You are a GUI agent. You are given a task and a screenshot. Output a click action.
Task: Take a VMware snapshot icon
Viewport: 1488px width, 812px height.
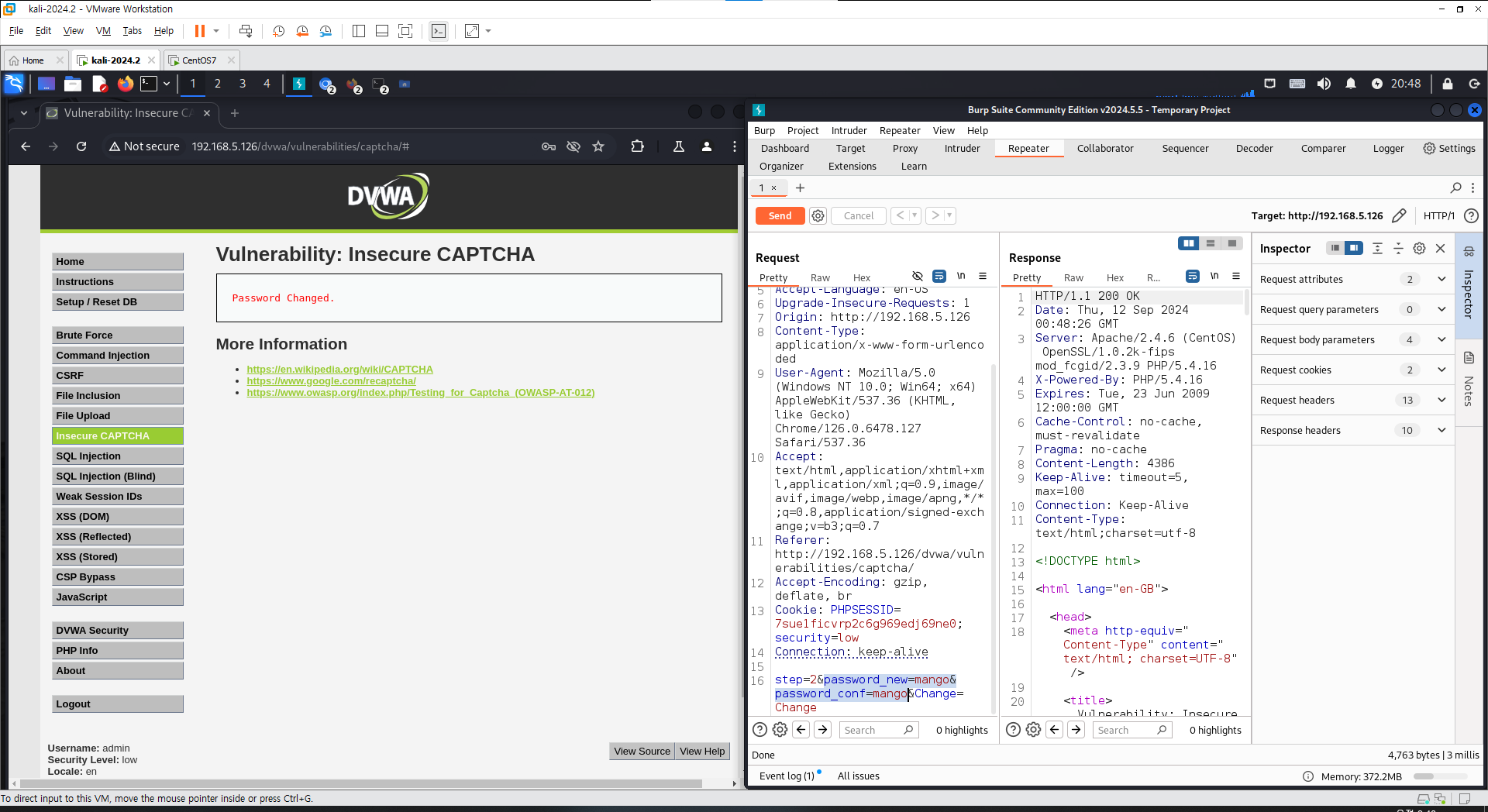[x=278, y=31]
